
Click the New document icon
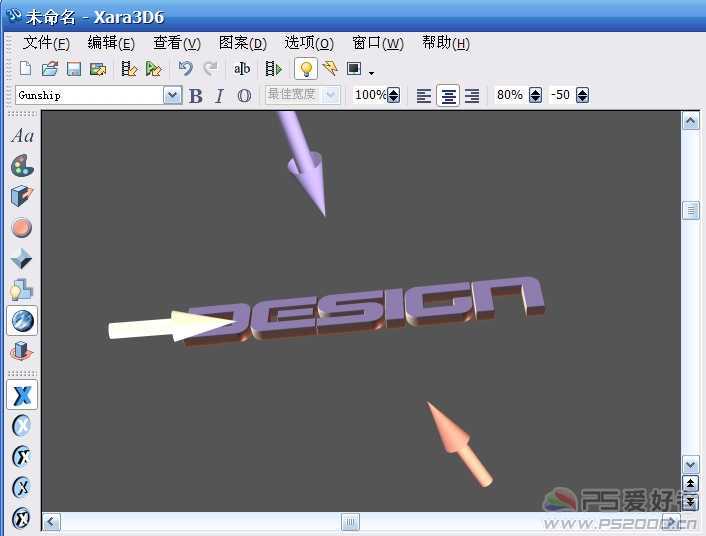pyautogui.click(x=25, y=68)
